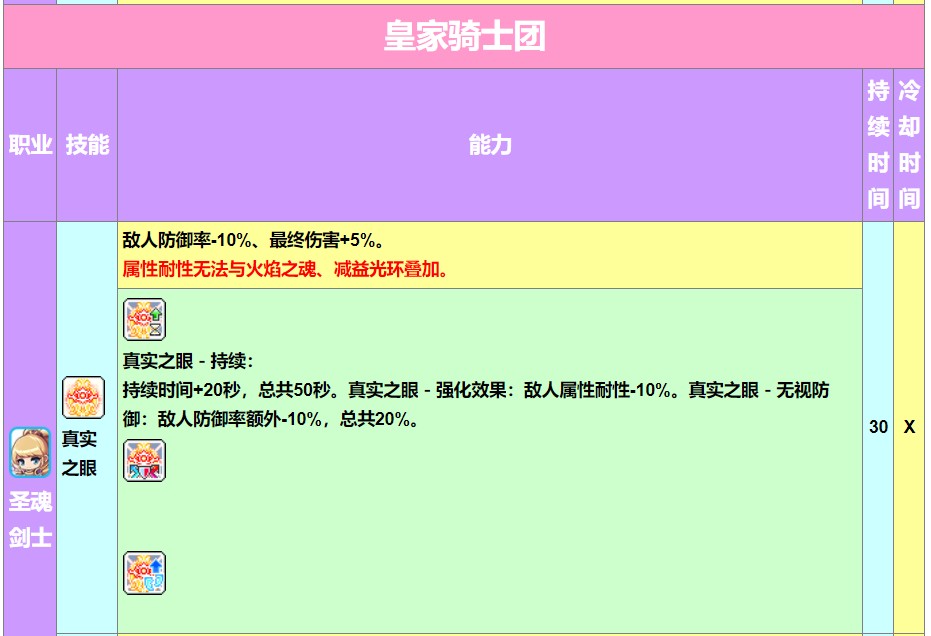This screenshot has height=636, width=931.
Task: Click the 持续时间+20秒 description line
Action: [230, 390]
